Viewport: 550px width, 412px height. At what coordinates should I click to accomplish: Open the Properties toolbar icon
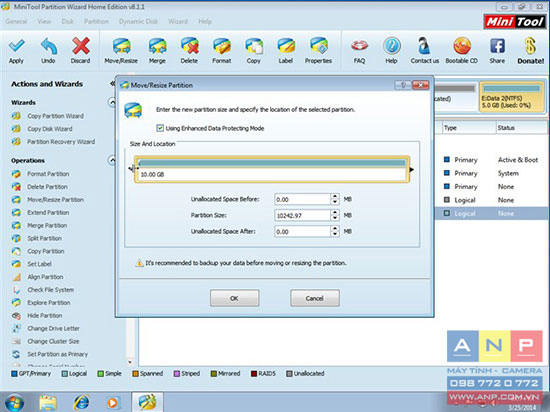pos(318,46)
